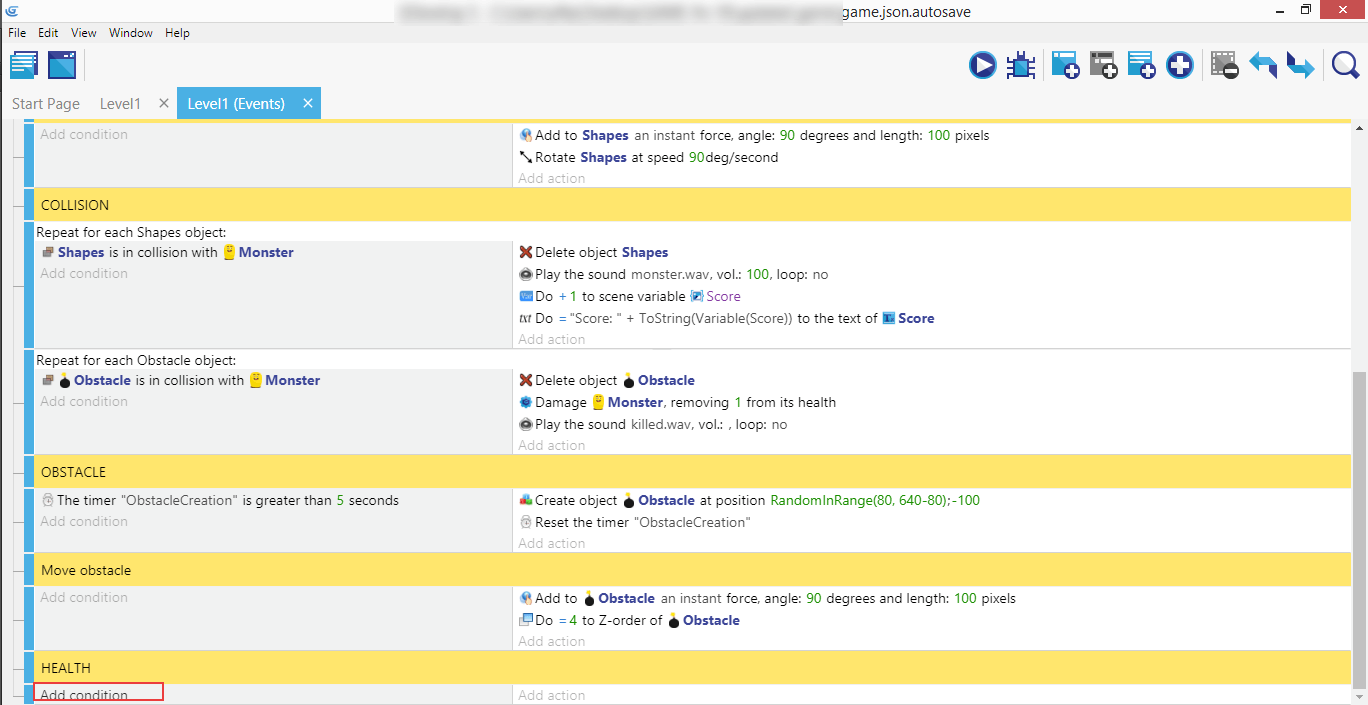The width and height of the screenshot is (1368, 705).
Task: Click the round plus add-other-event icon
Action: coord(1180,66)
